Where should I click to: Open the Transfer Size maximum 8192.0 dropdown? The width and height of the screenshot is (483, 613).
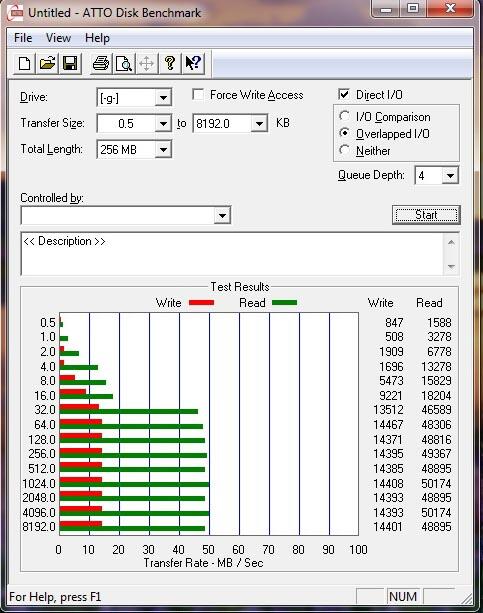point(259,124)
